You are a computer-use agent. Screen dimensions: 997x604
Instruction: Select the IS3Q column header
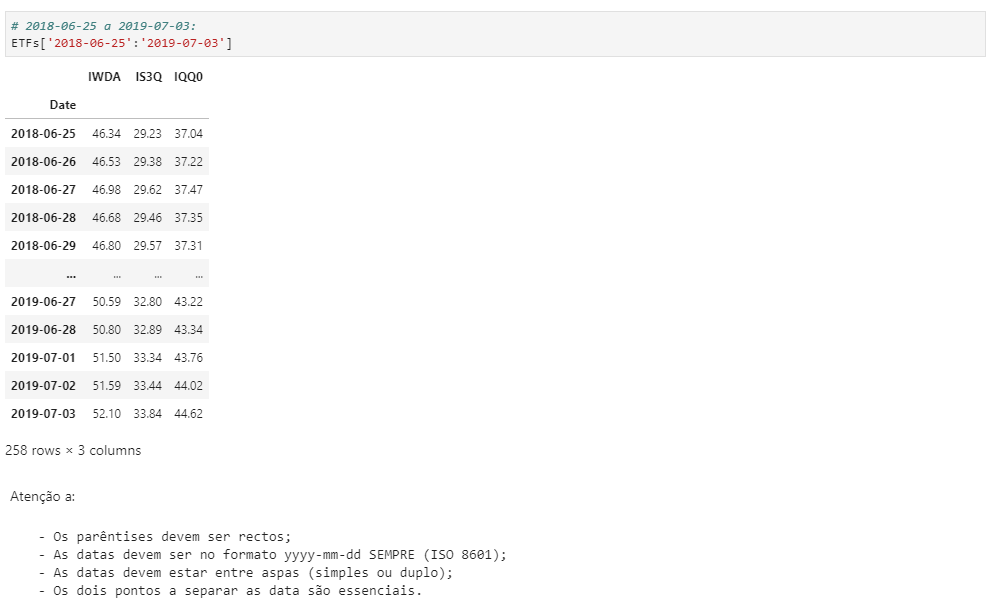(x=146, y=76)
